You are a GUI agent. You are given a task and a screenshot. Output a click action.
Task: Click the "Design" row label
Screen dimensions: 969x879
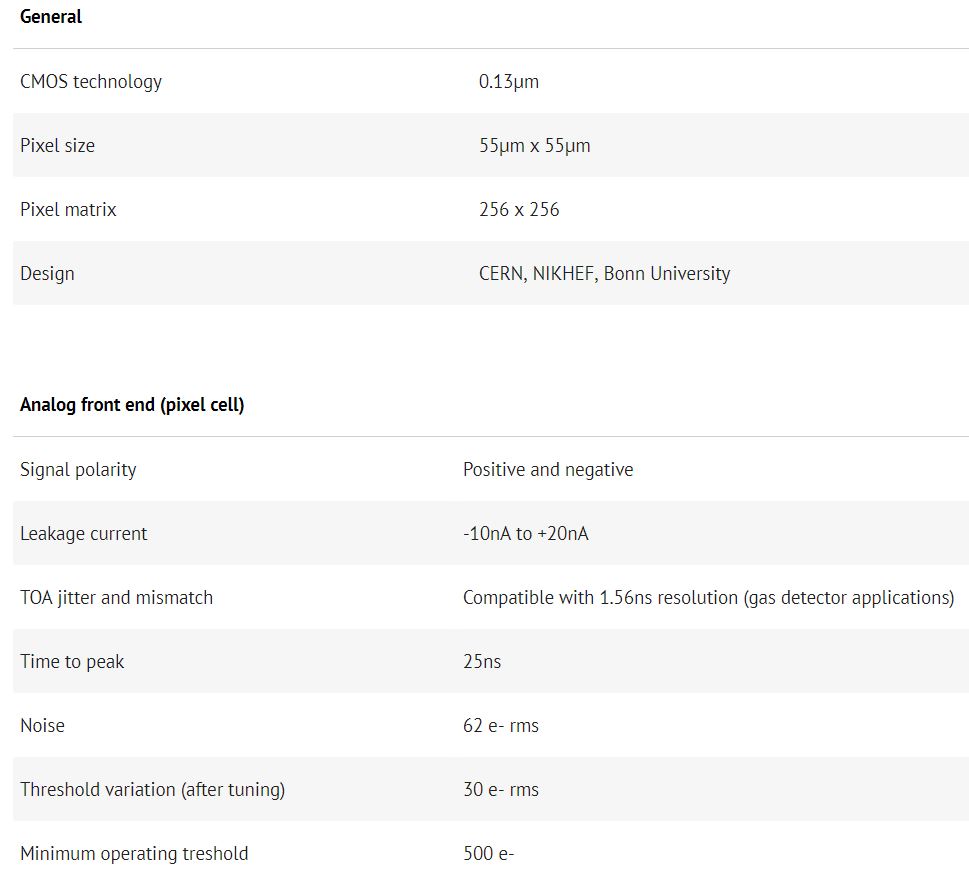point(47,274)
